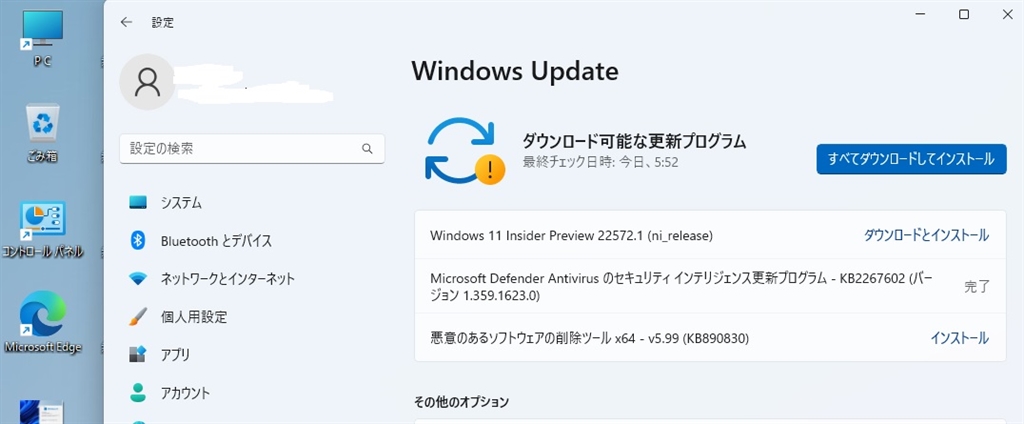This screenshot has width=1024, height=424.
Task: Click the search magnifier icon
Action: [x=367, y=148]
